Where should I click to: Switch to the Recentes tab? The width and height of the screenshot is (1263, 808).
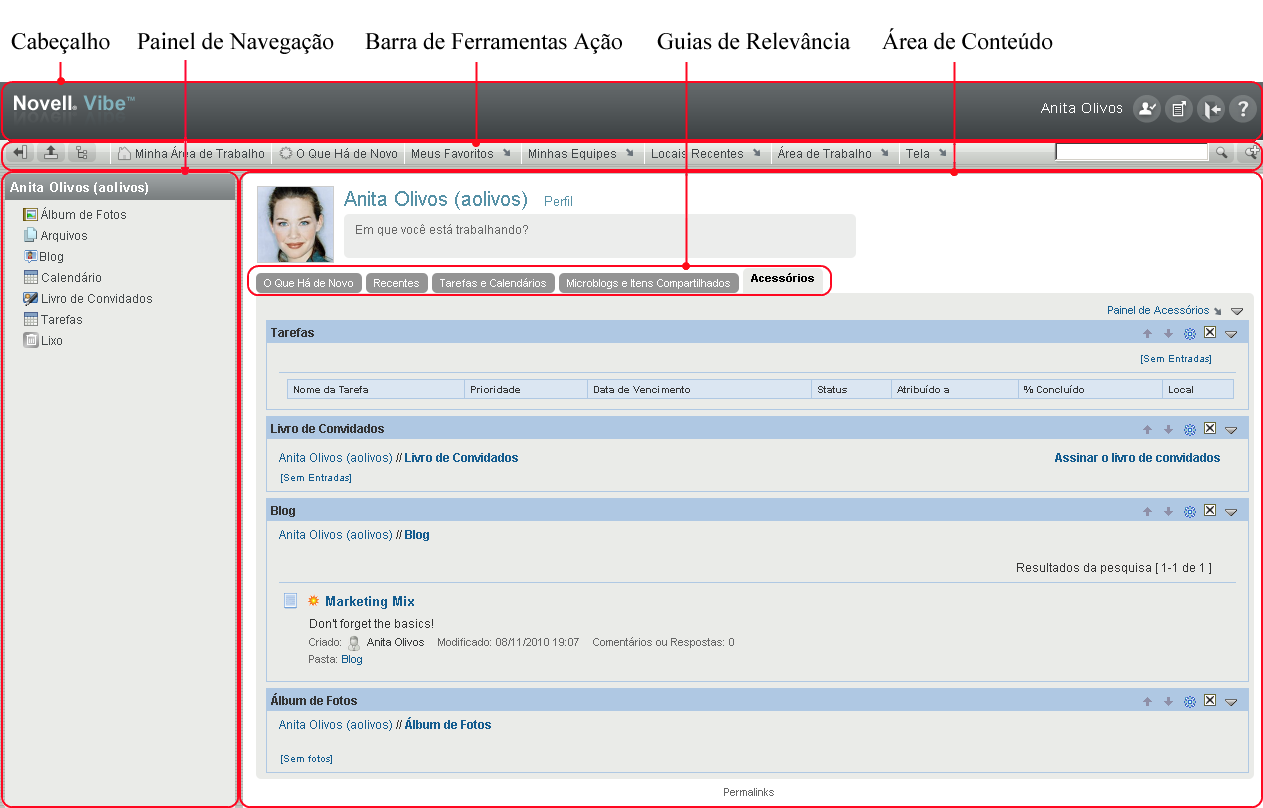(397, 282)
